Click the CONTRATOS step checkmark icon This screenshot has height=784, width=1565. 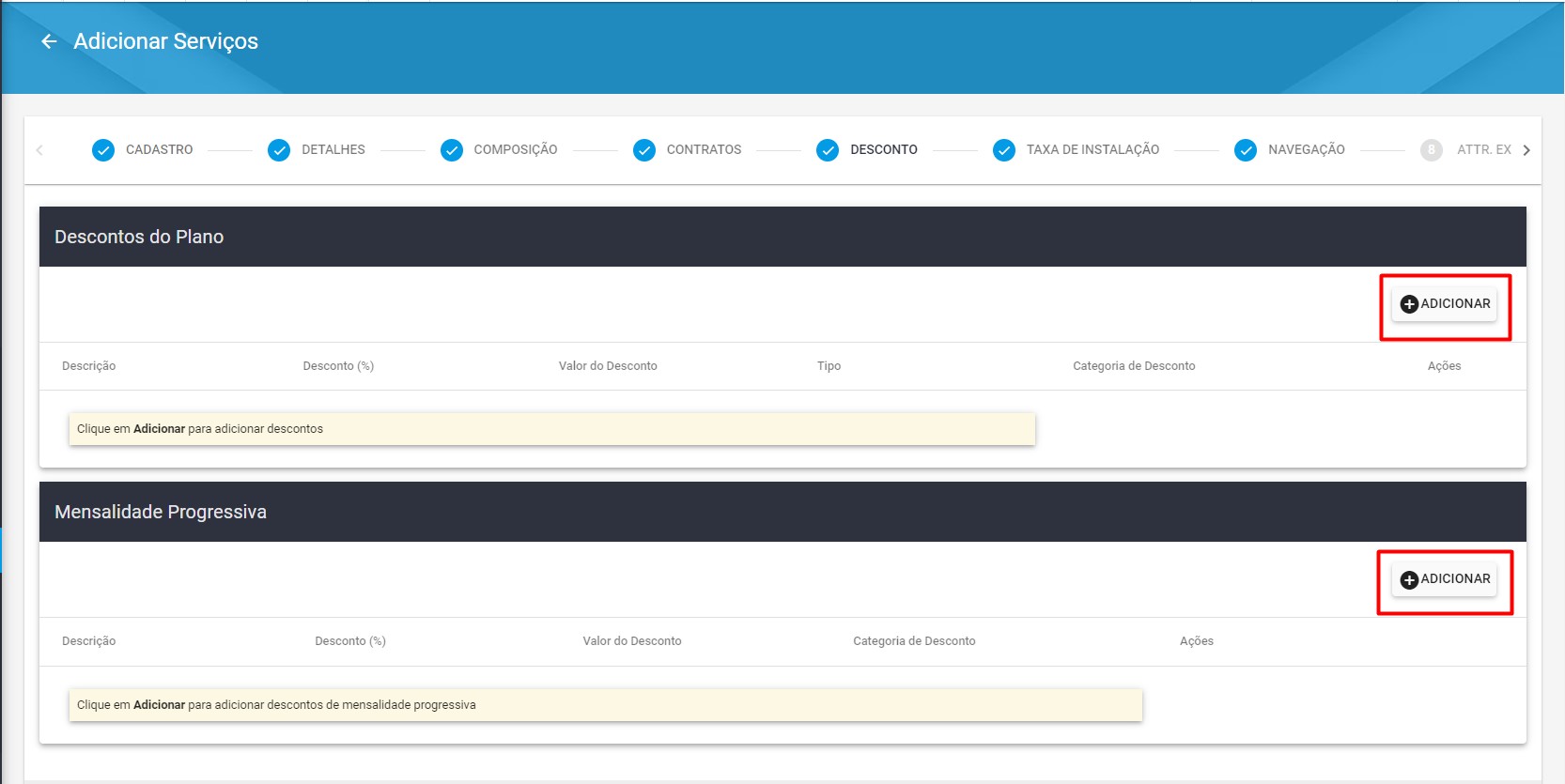click(x=644, y=150)
